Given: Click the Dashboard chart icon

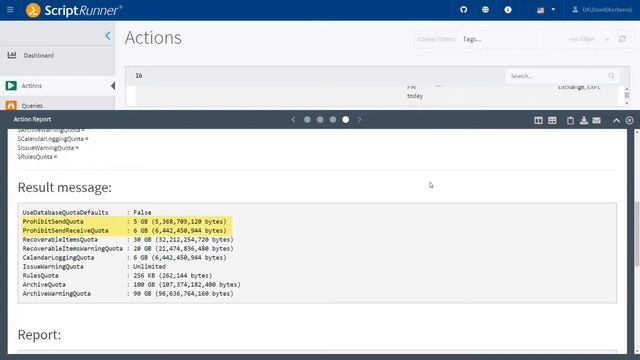Looking at the screenshot, I should [12, 55].
